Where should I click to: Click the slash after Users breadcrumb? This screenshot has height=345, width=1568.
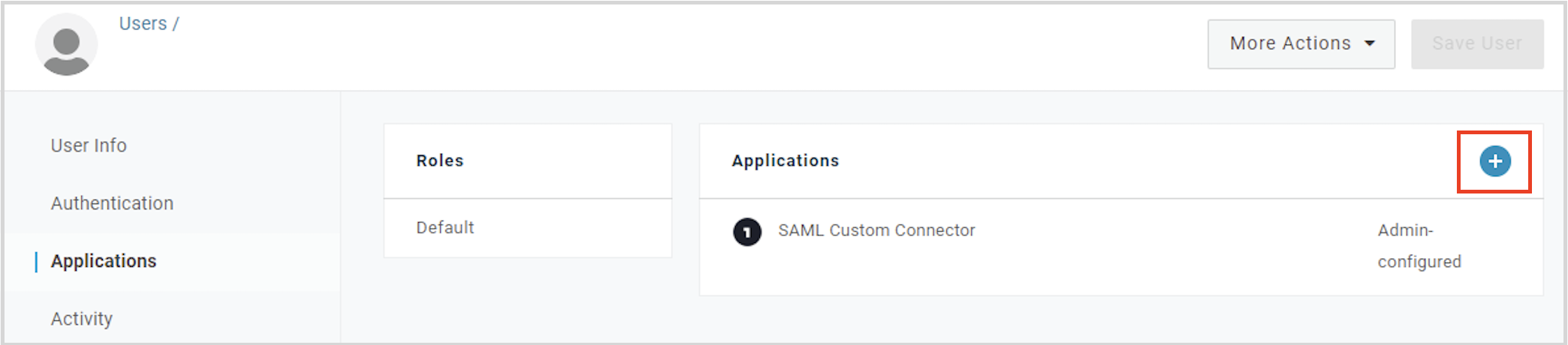coord(176,24)
